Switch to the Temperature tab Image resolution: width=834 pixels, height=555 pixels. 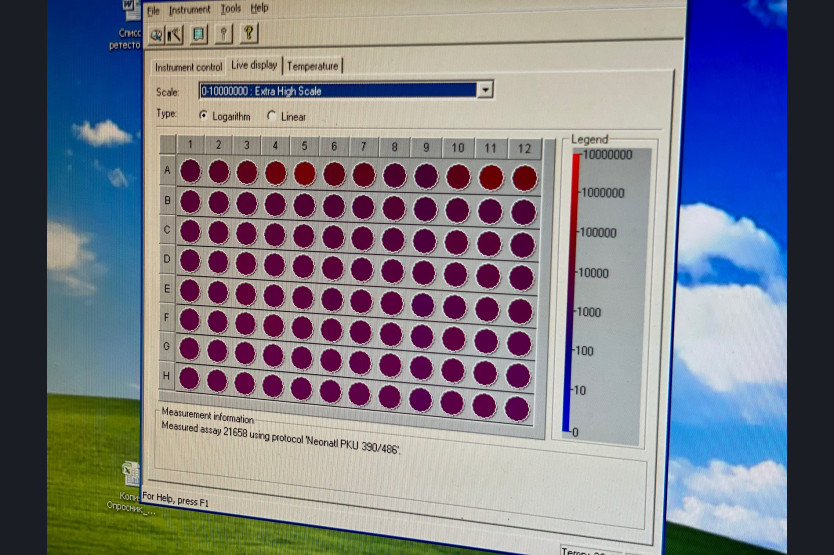coord(313,66)
